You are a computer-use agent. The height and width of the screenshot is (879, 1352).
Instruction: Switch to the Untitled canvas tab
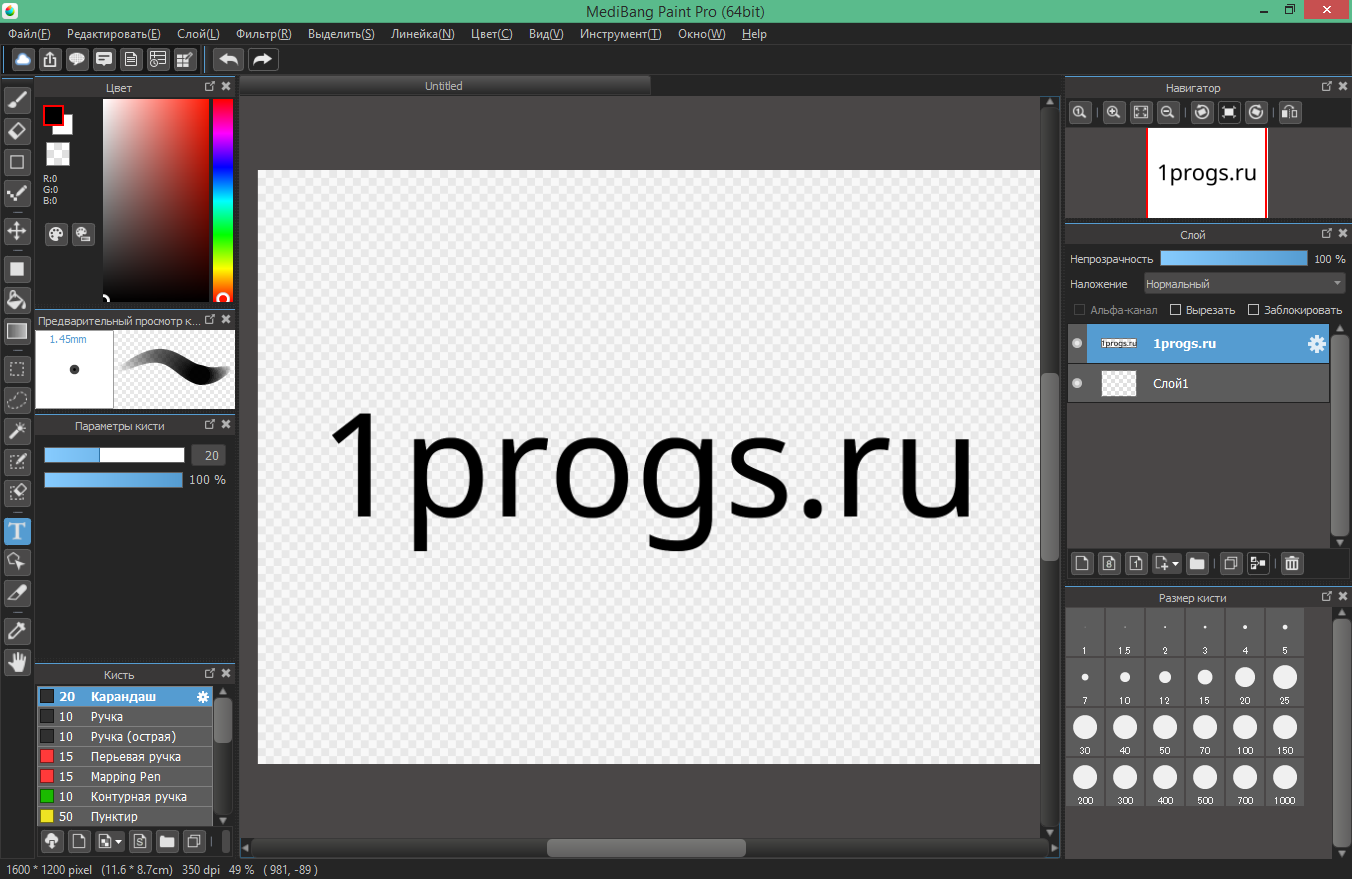point(444,86)
